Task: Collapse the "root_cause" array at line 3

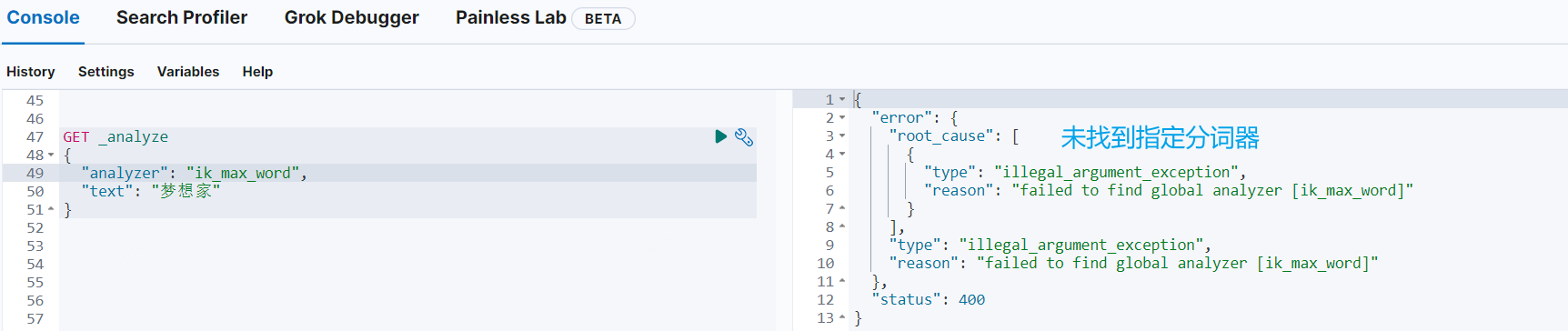Action: point(842,135)
